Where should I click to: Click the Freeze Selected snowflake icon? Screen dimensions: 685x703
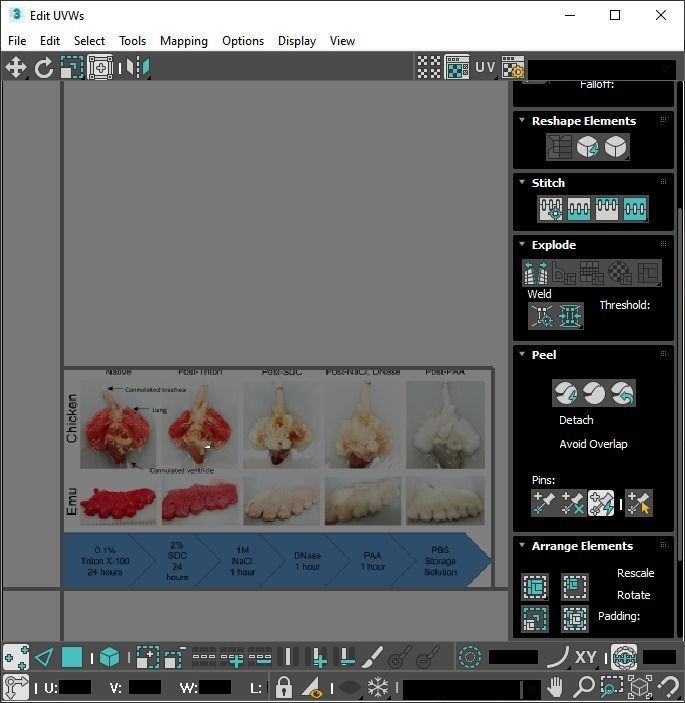378,686
